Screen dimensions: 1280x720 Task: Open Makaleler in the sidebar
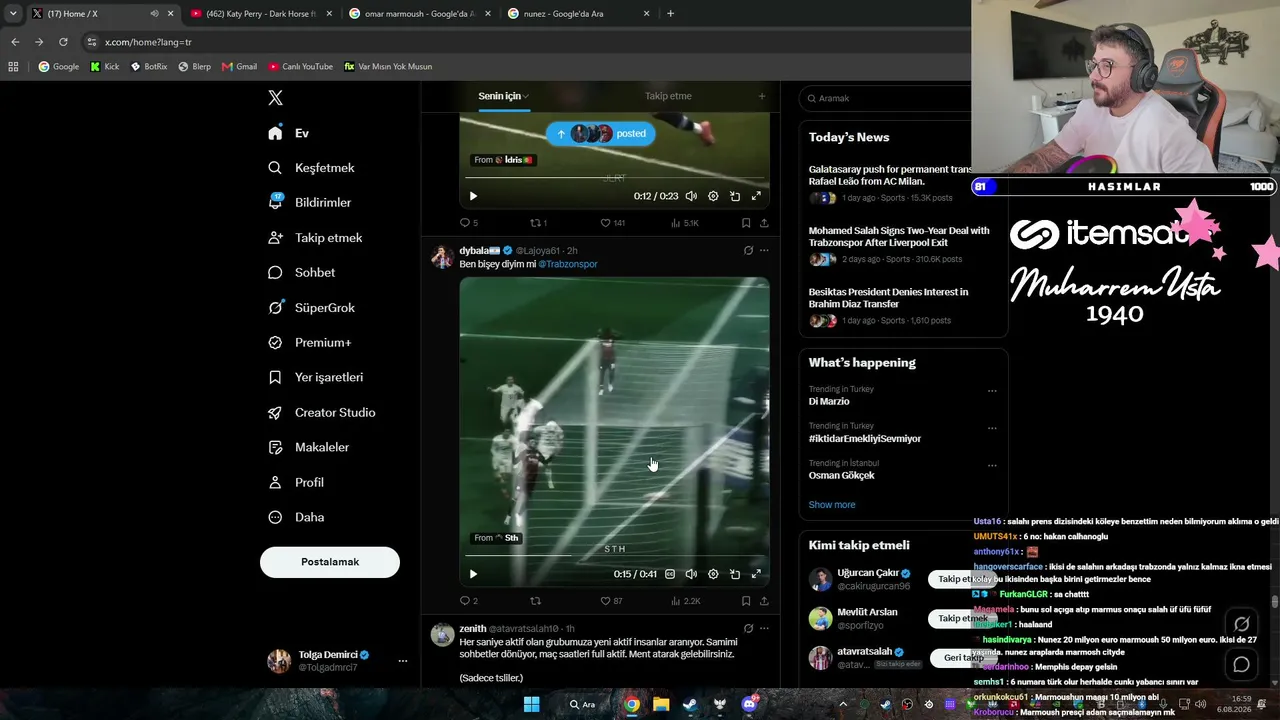(308, 448)
